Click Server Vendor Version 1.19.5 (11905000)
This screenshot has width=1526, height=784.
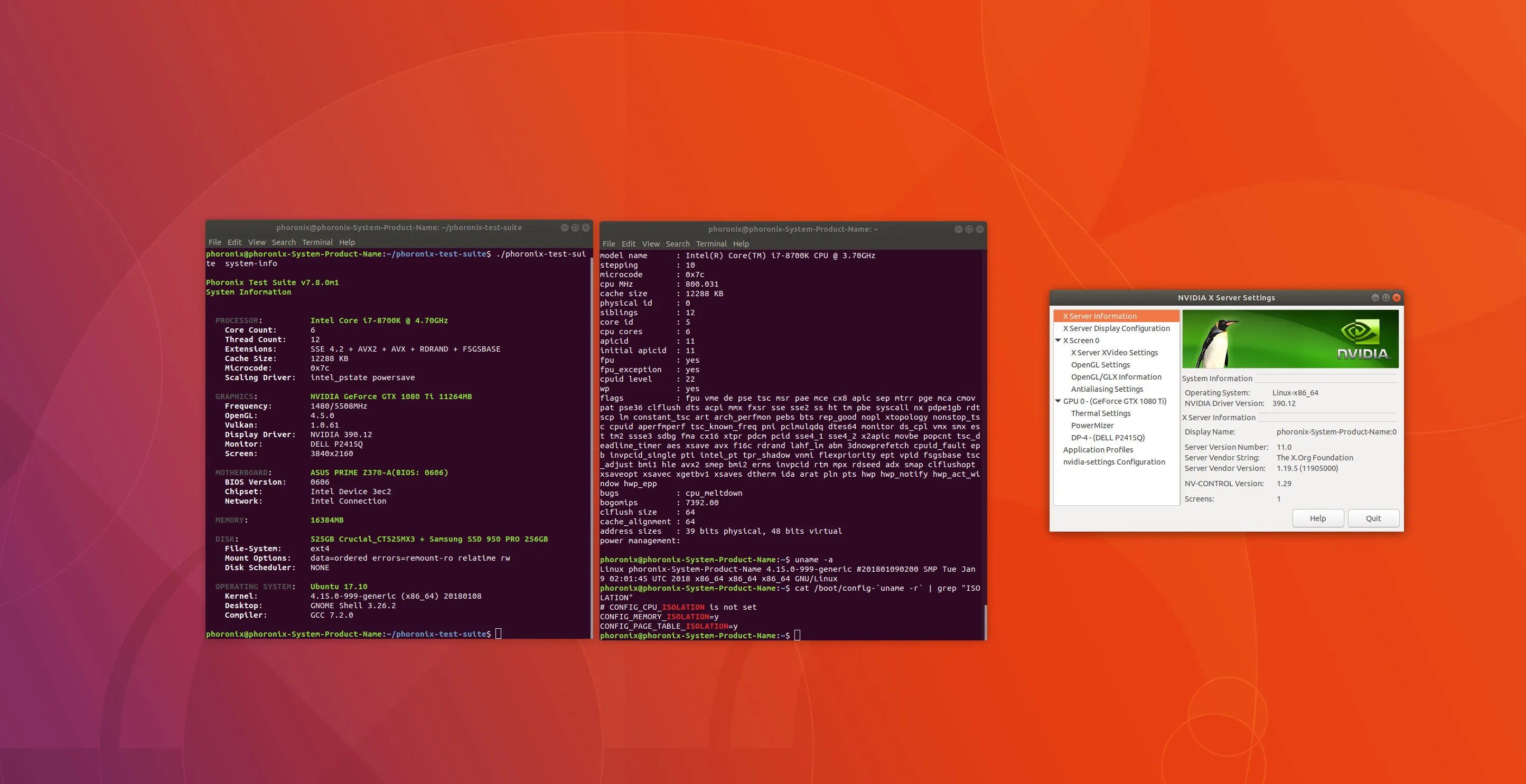[1307, 468]
